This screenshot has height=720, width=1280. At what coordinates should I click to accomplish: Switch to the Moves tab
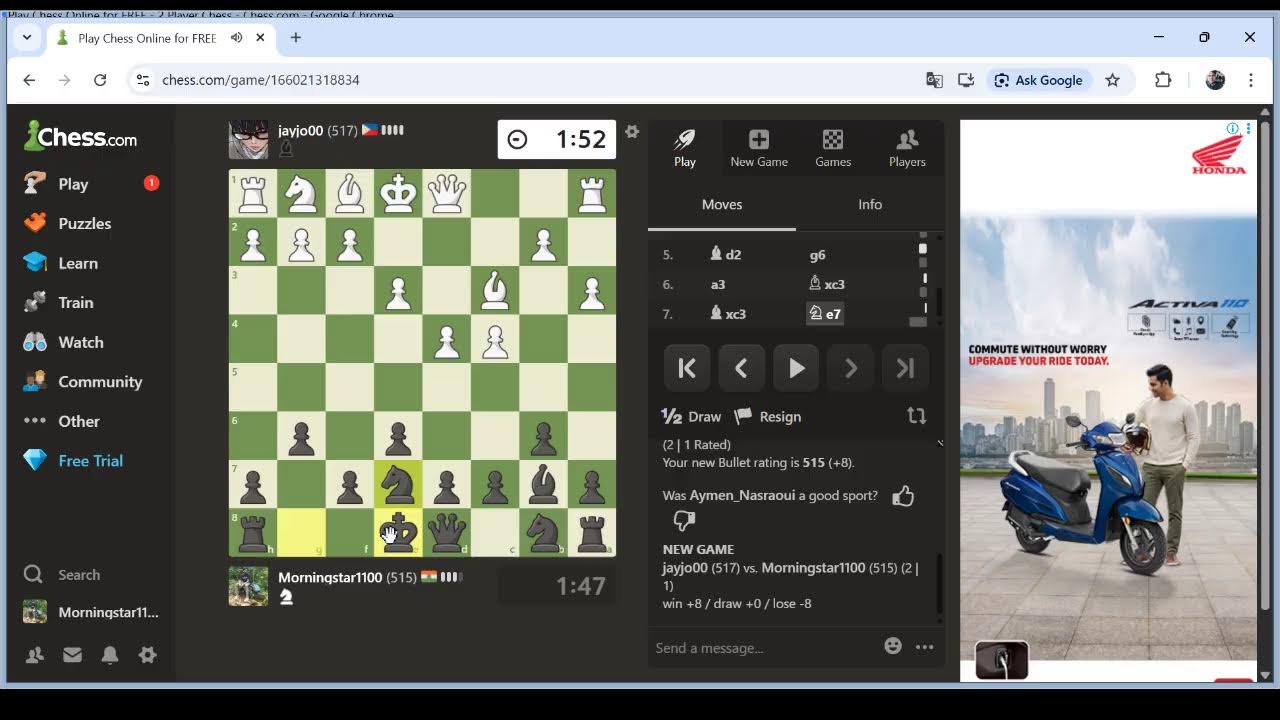coord(722,204)
